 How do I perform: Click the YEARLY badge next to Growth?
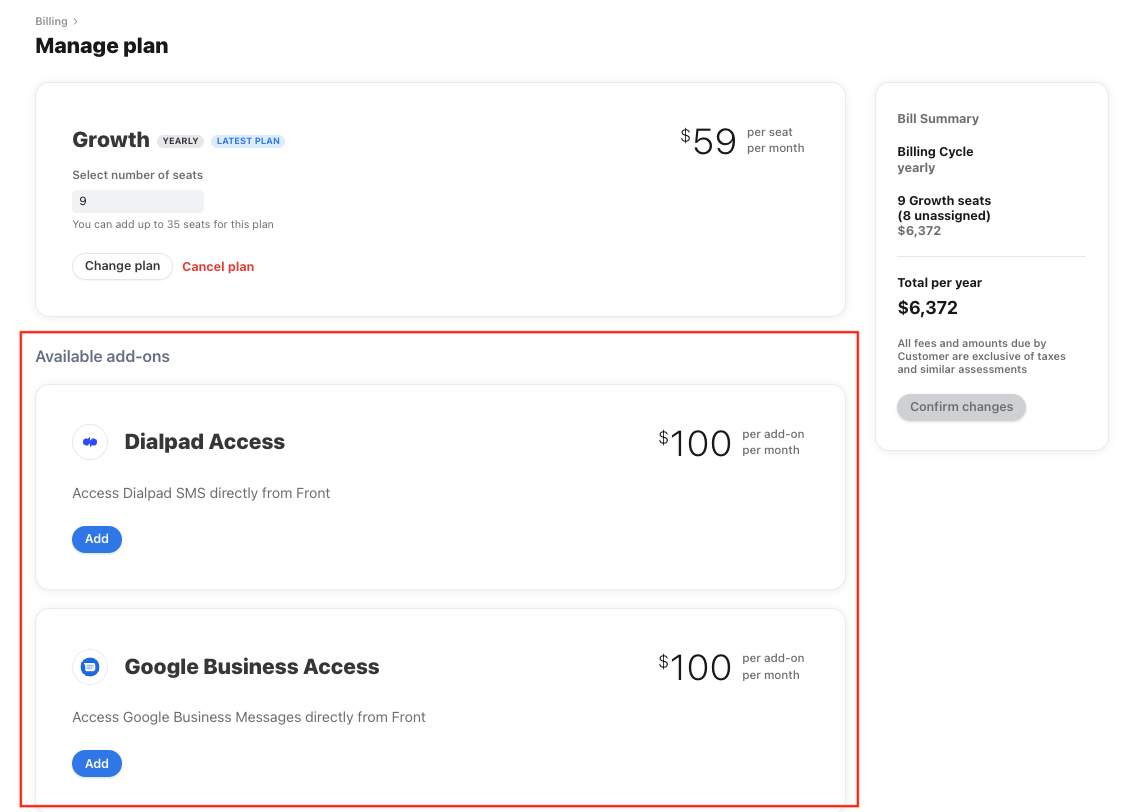pyautogui.click(x=180, y=140)
